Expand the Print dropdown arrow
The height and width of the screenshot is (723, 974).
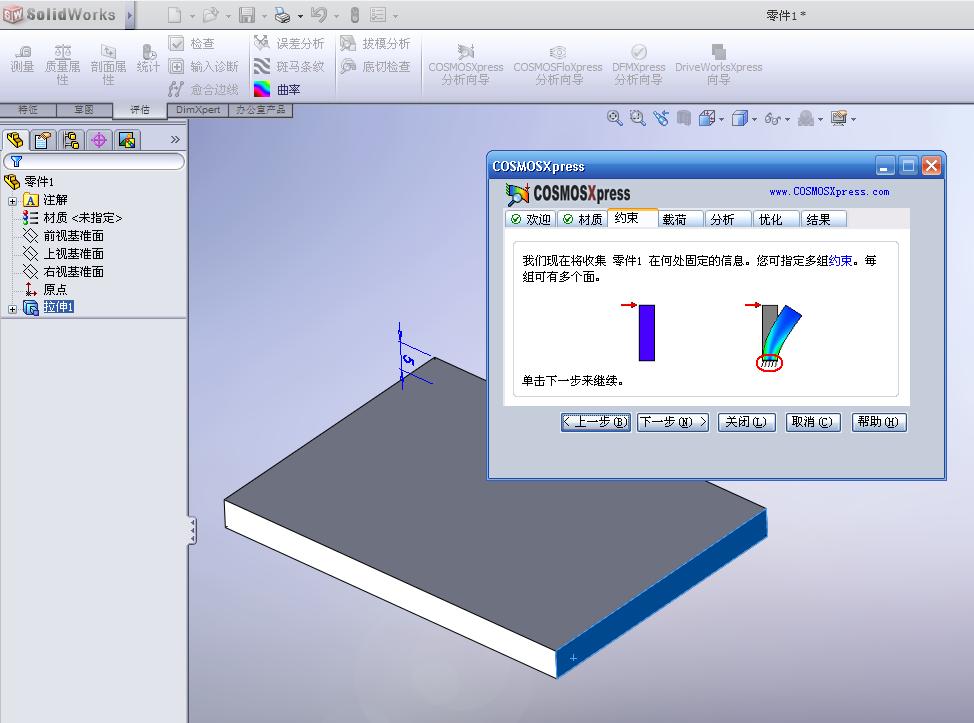tap(301, 16)
